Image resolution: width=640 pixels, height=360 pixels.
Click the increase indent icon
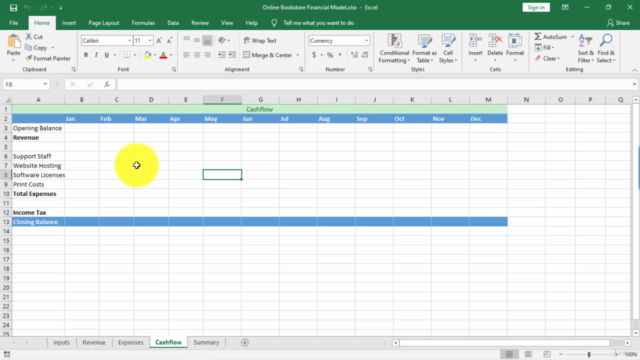click(x=232, y=55)
